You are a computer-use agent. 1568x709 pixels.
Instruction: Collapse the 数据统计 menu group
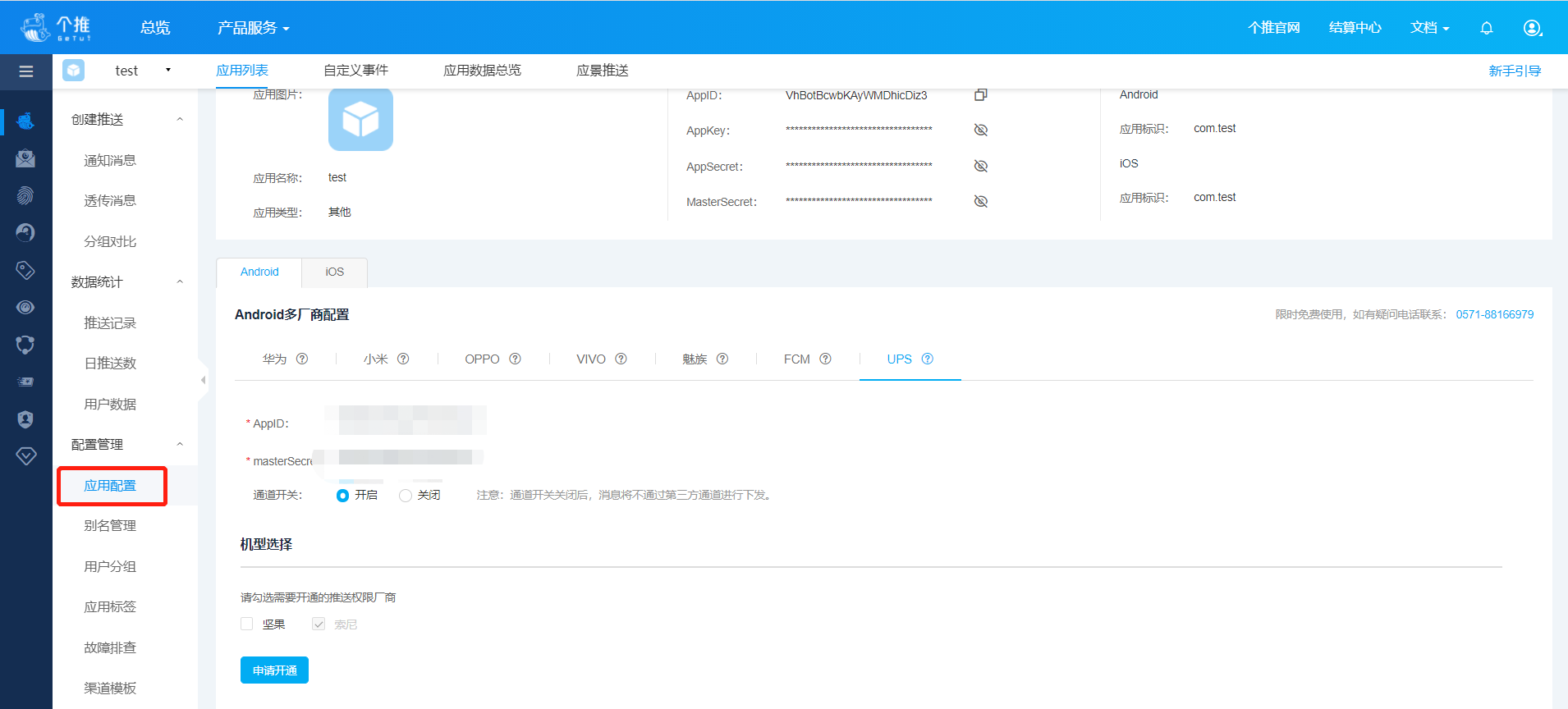(180, 282)
